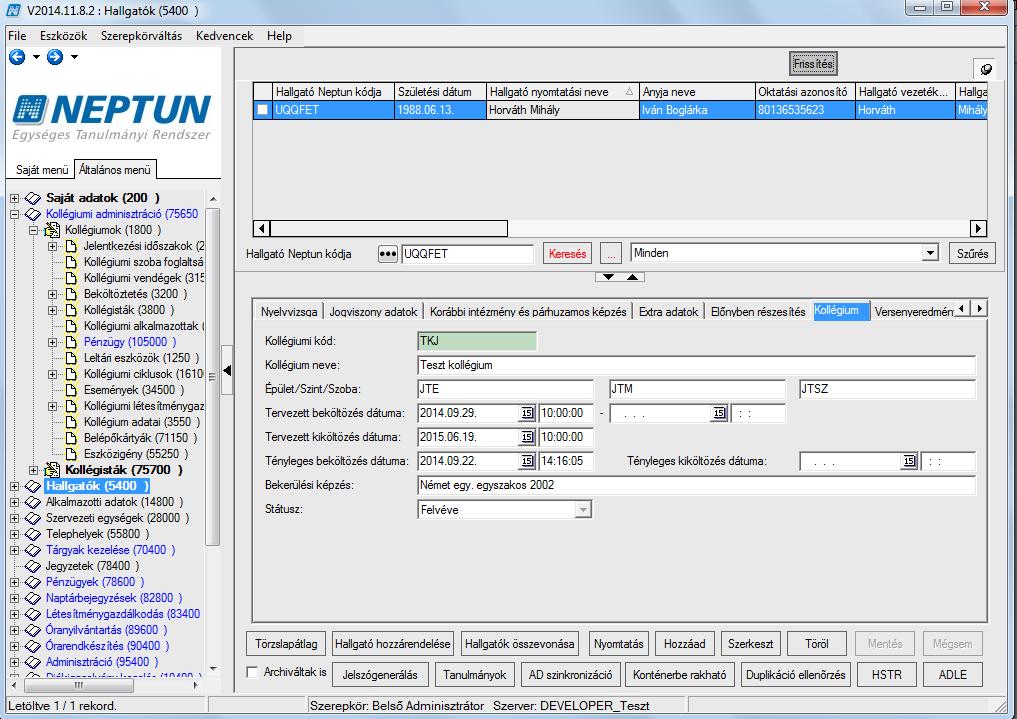Click the Törzslapátlag button
The image size is (1017, 719).
point(286,644)
